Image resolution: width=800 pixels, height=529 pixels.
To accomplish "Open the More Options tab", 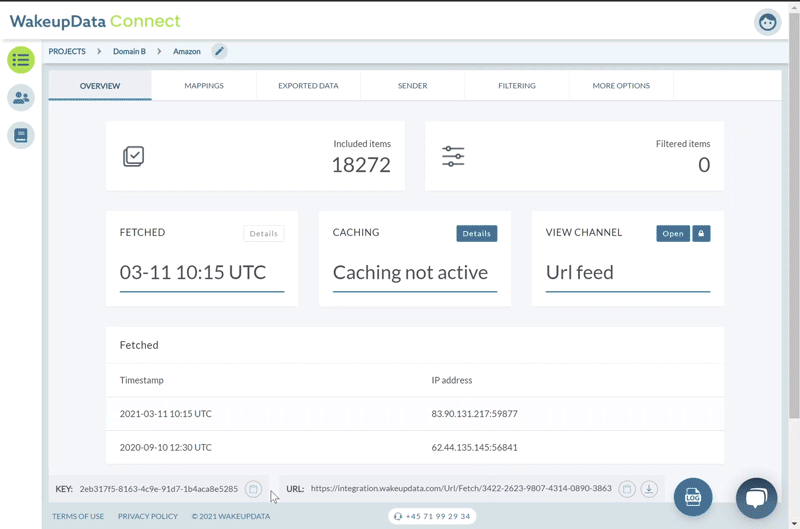I will pyautogui.click(x=621, y=86).
